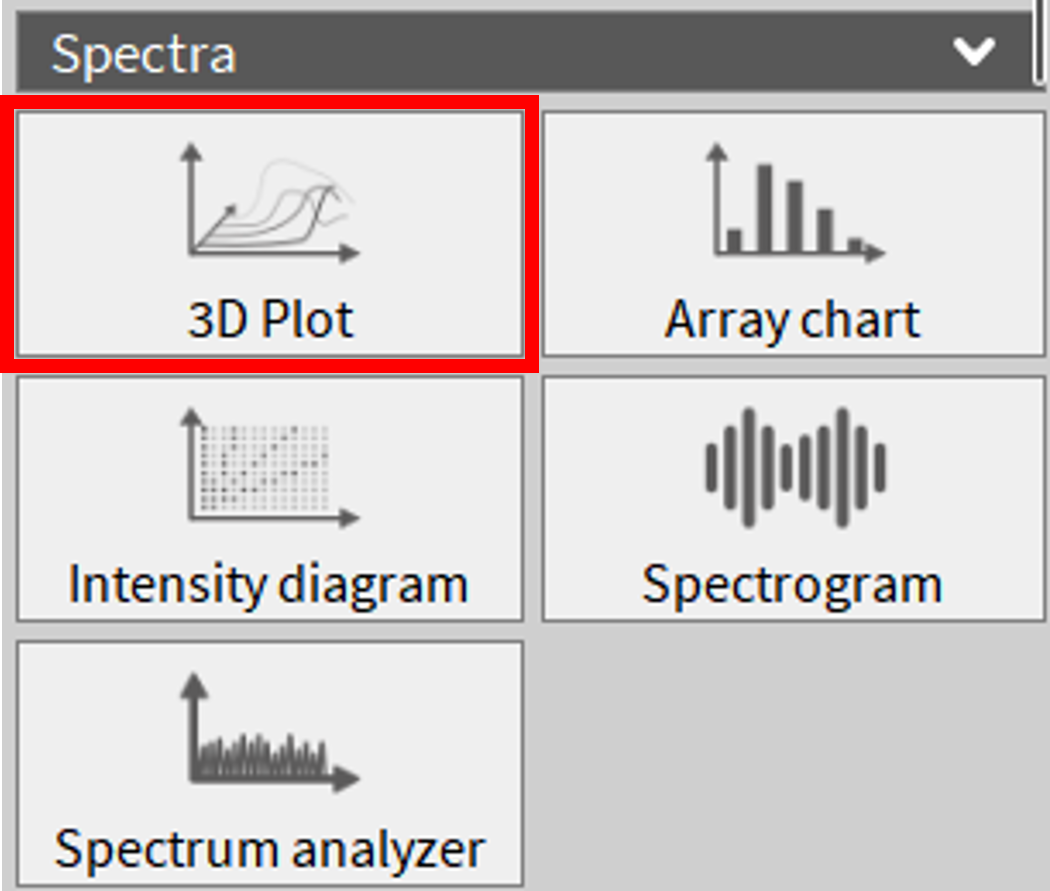Click the "Array chart" text label
Image resolution: width=1050 pixels, height=891 pixels.
click(x=793, y=321)
